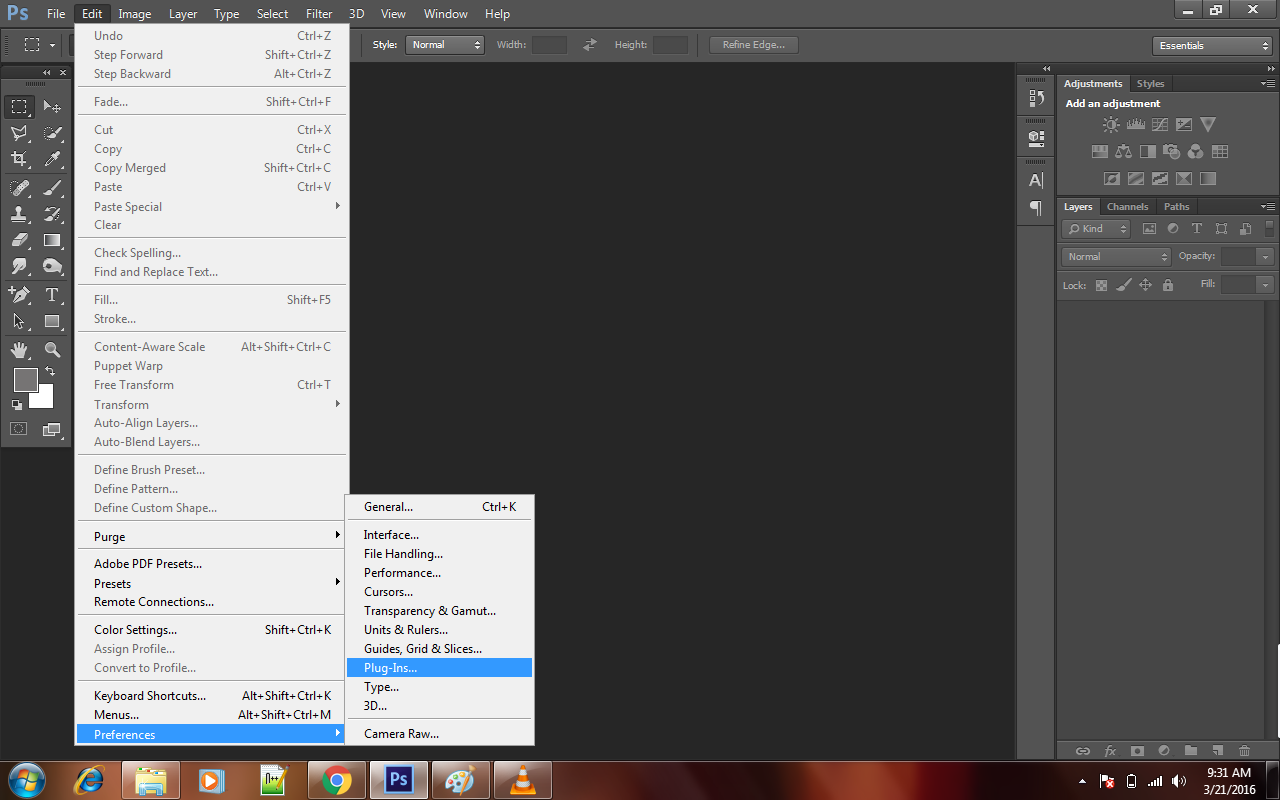1280x800 pixels.
Task: Choose General... preferences
Action: pyautogui.click(x=439, y=507)
